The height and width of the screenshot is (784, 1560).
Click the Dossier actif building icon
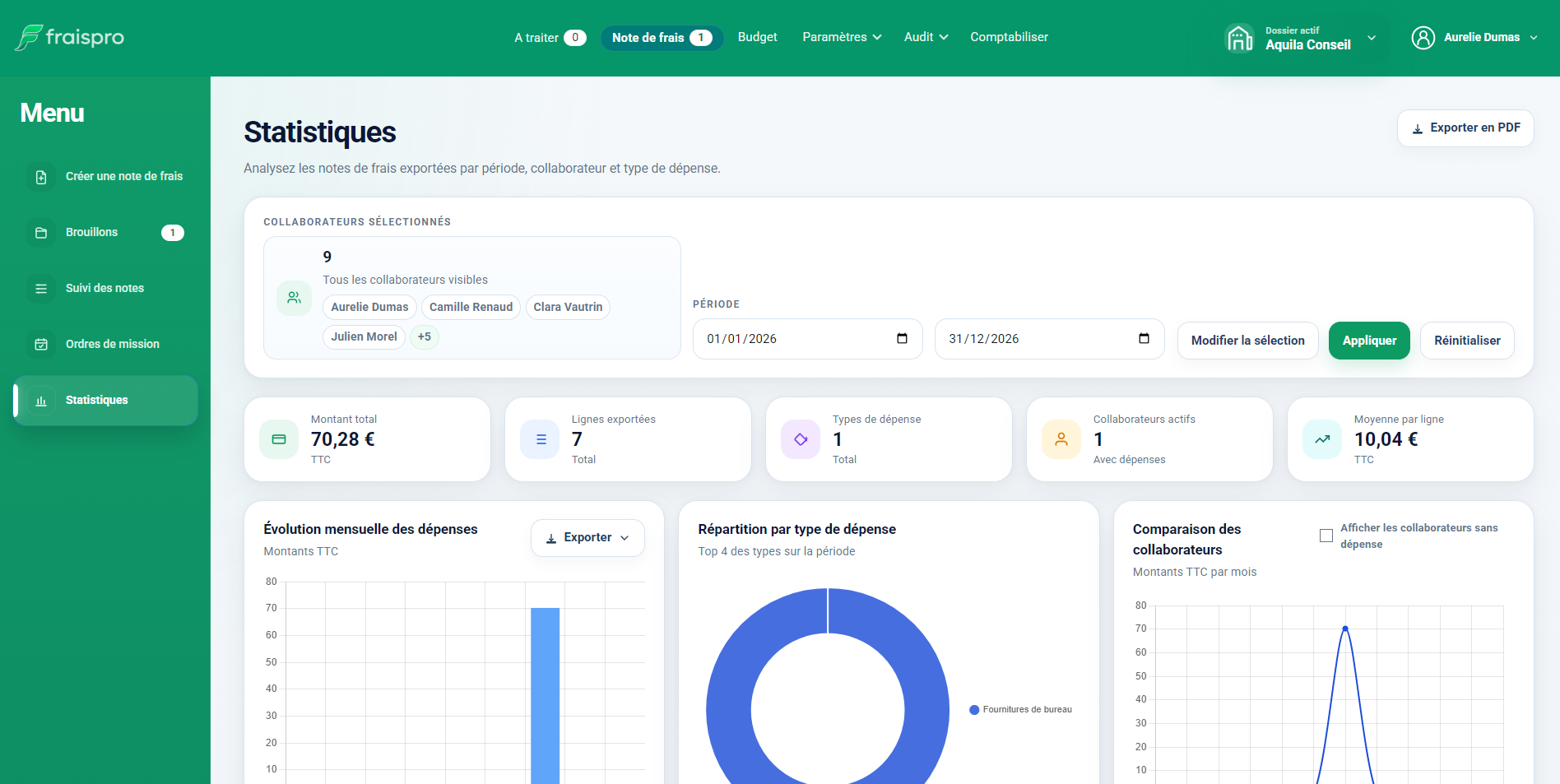tap(1239, 38)
